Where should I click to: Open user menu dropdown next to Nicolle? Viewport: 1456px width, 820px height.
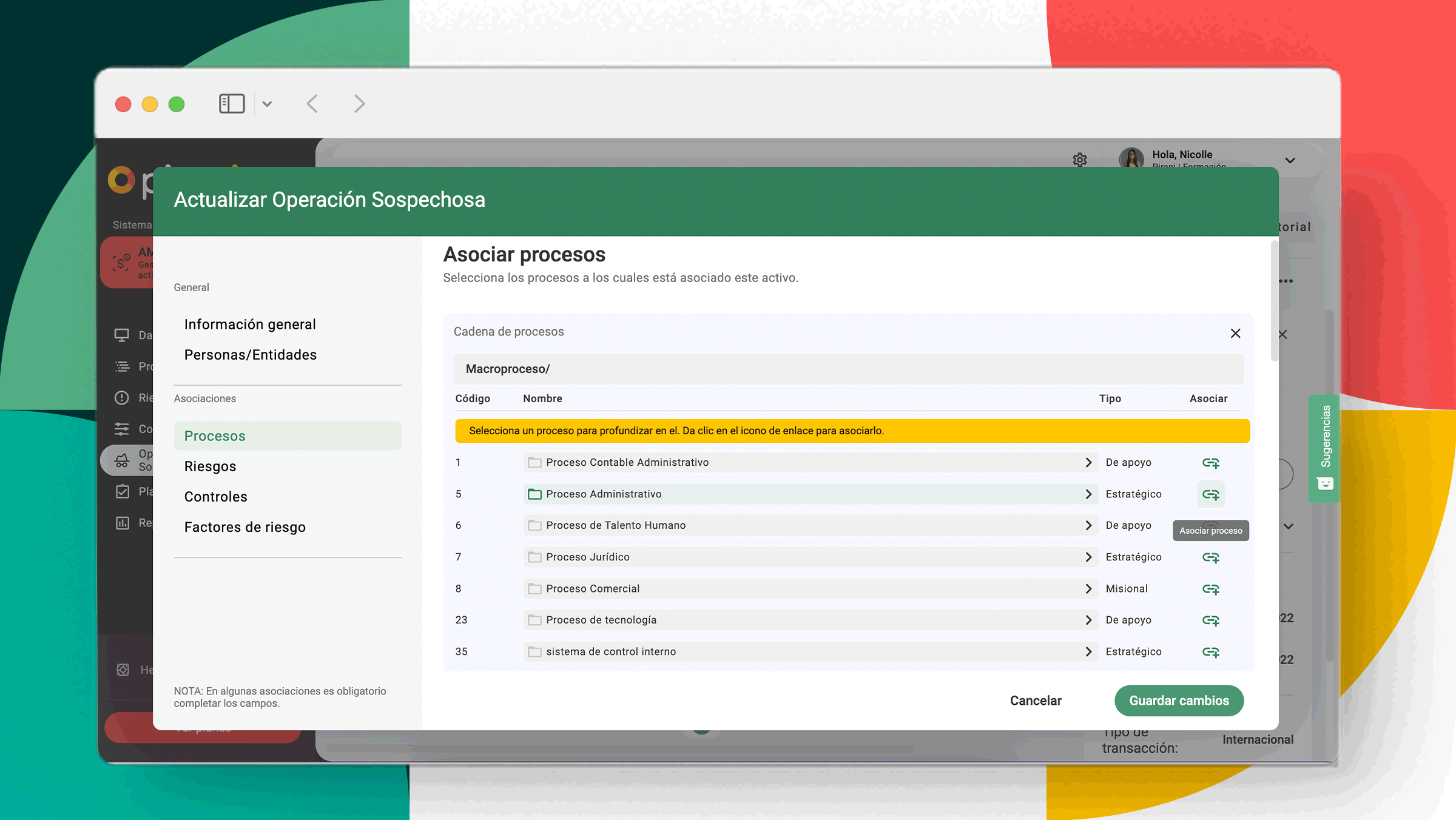pyautogui.click(x=1290, y=161)
